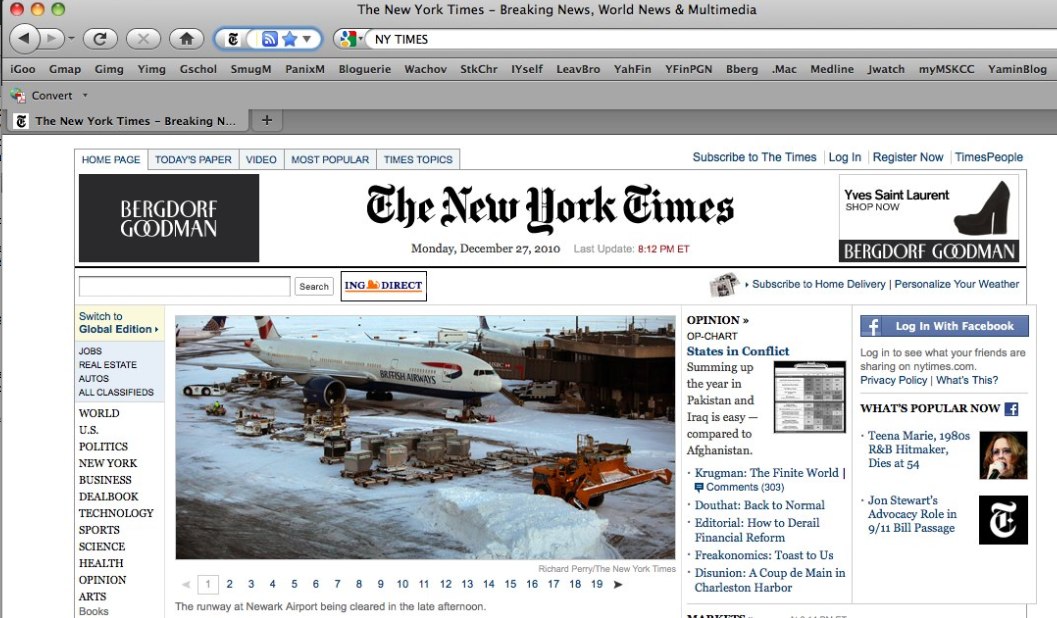Screen dimensions: 1057x618
Task: Go to slideshow photo number 5
Action: click(x=294, y=584)
